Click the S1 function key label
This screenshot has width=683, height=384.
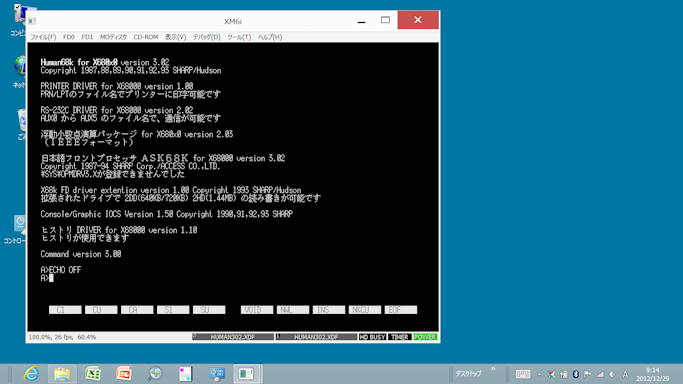point(173,310)
